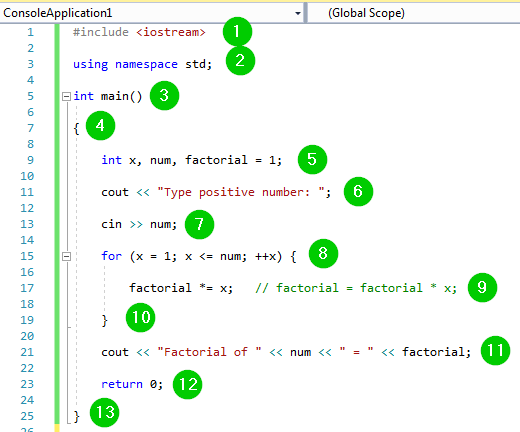
Task: Open the (Global Scope) dropdown
Action: point(413,13)
